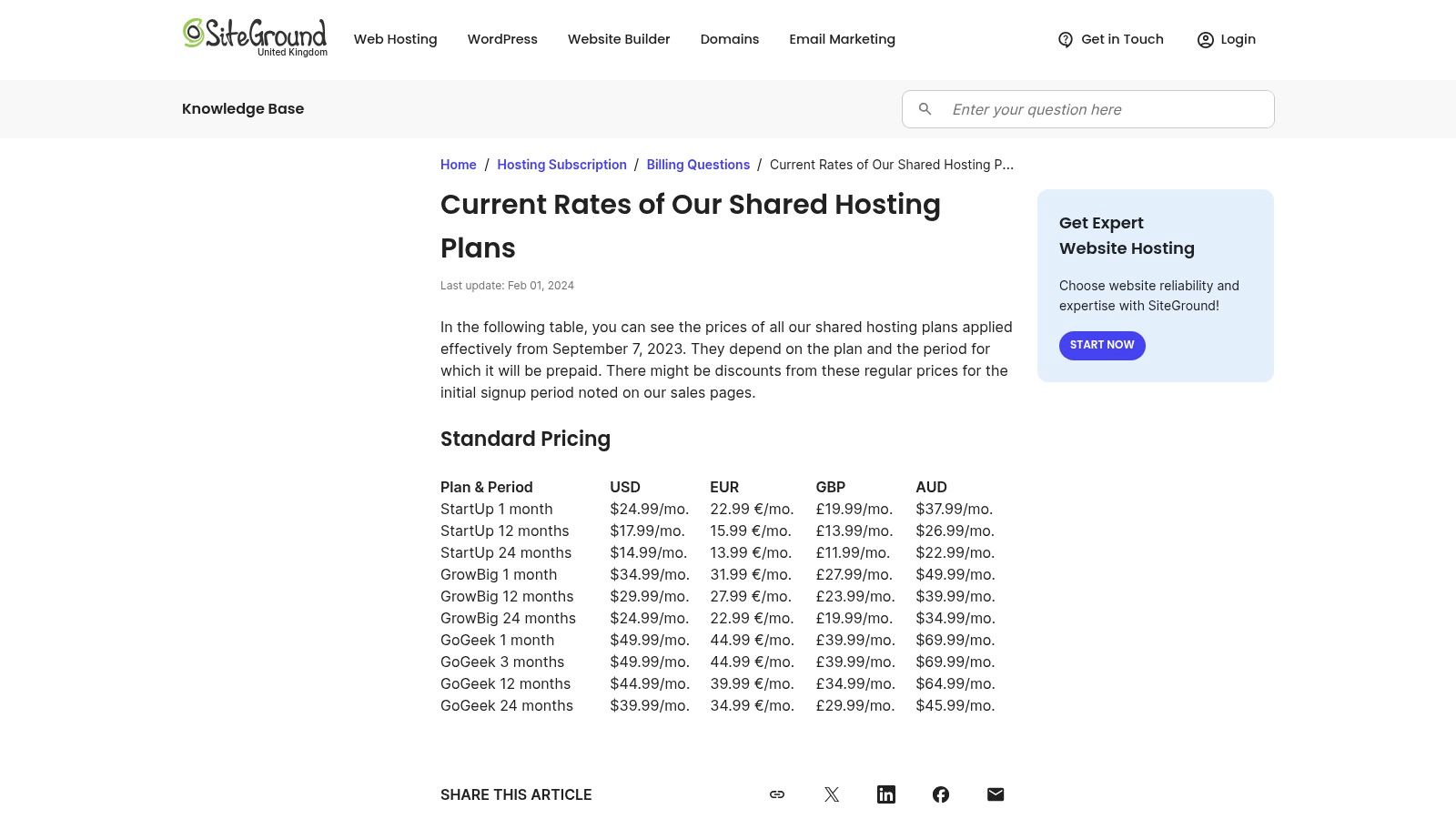
Task: Click the GoGeek 1 month row label
Action: point(497,640)
